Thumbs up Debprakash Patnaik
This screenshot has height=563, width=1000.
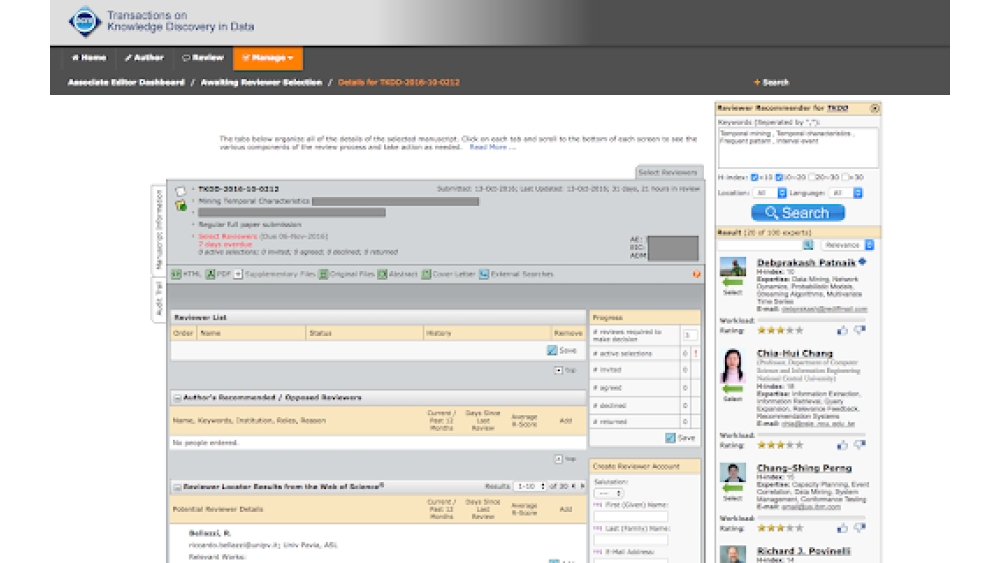click(842, 330)
